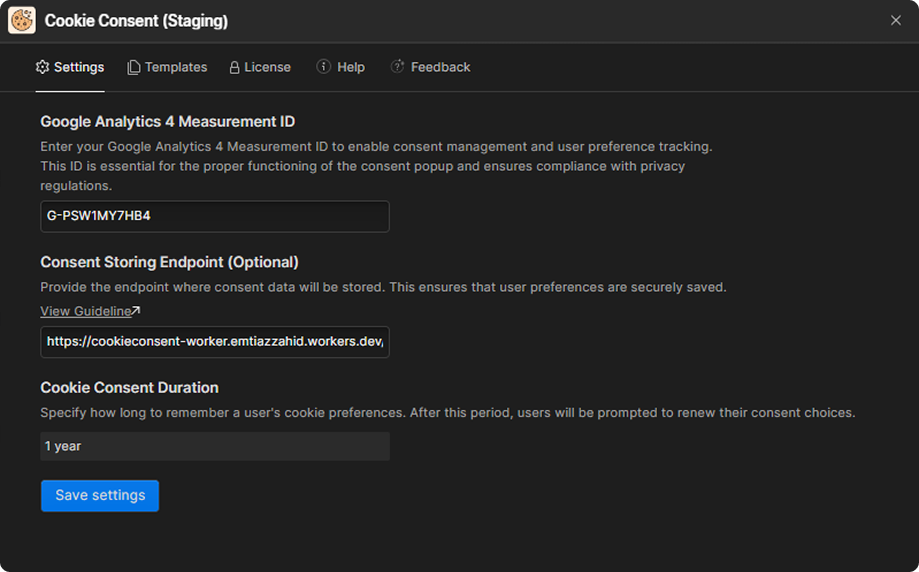This screenshot has height=572, width=919.
Task: Click the pages icon beside Templates
Action: 134,67
